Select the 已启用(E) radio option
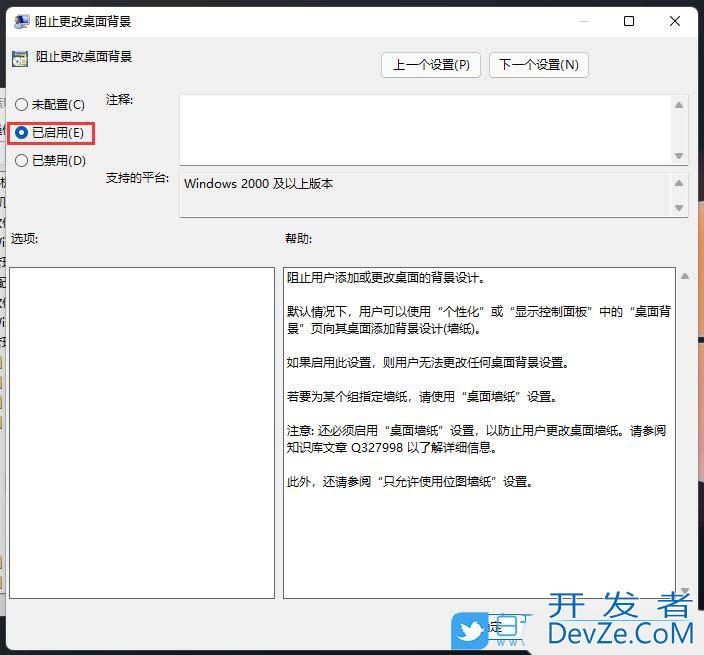This screenshot has height=655, width=704. 49,132
